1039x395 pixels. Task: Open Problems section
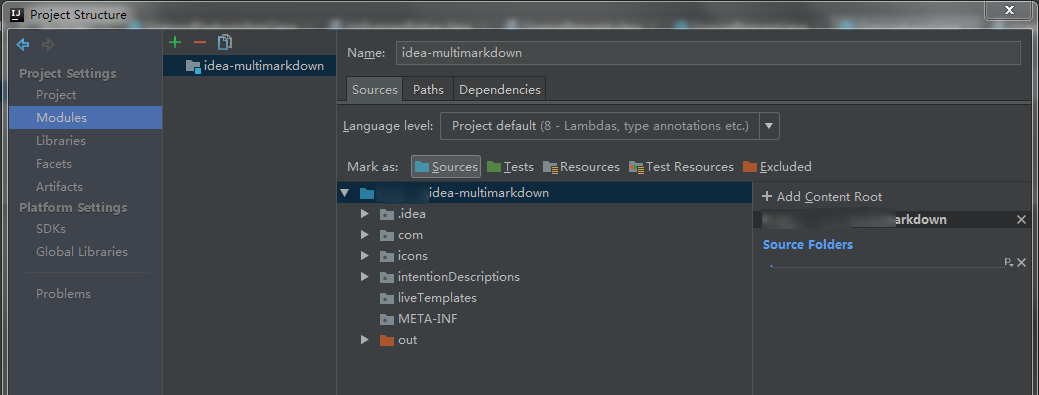tap(64, 294)
